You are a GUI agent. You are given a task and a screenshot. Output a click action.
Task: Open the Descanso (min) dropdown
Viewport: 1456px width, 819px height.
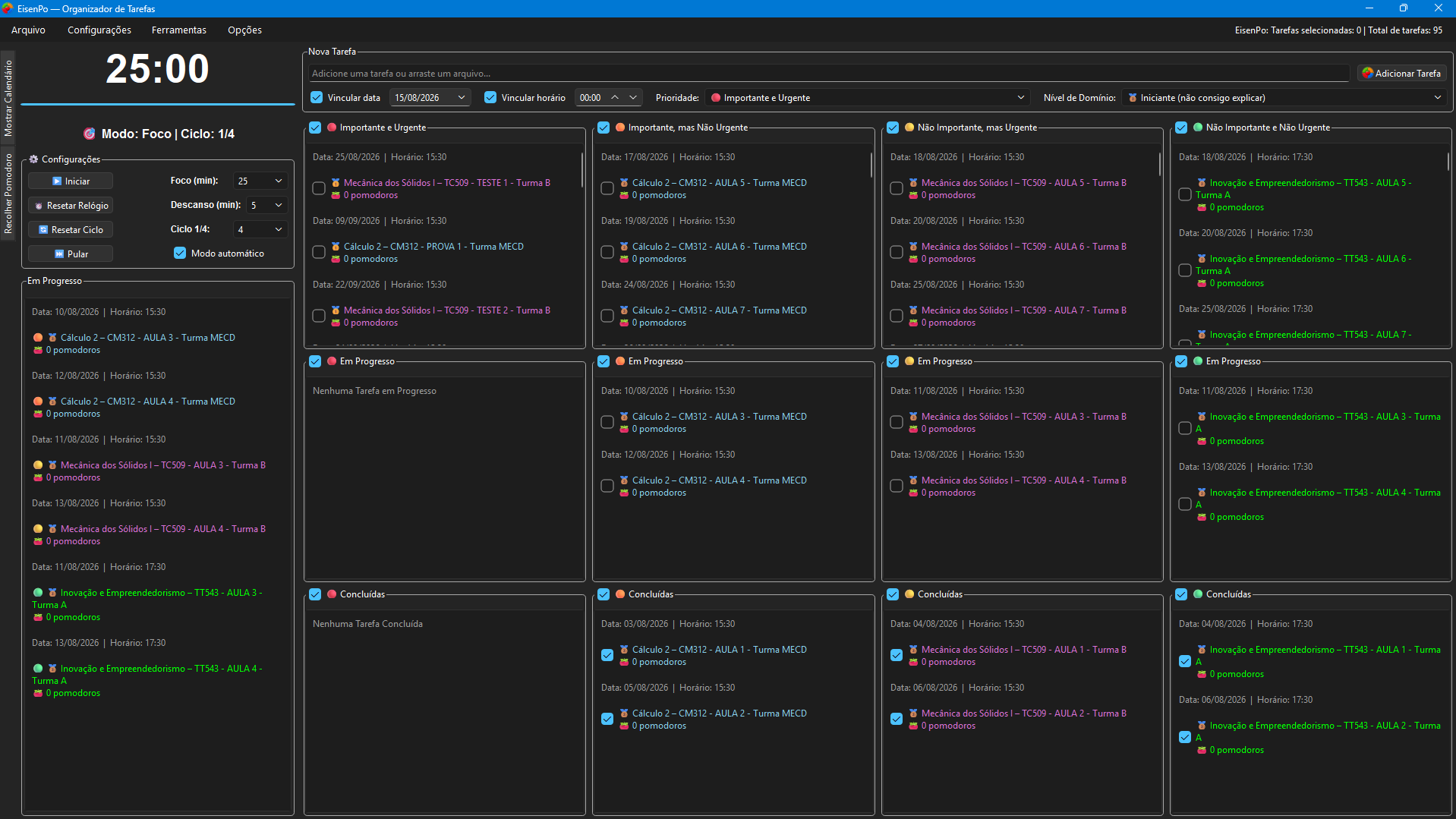point(267,205)
